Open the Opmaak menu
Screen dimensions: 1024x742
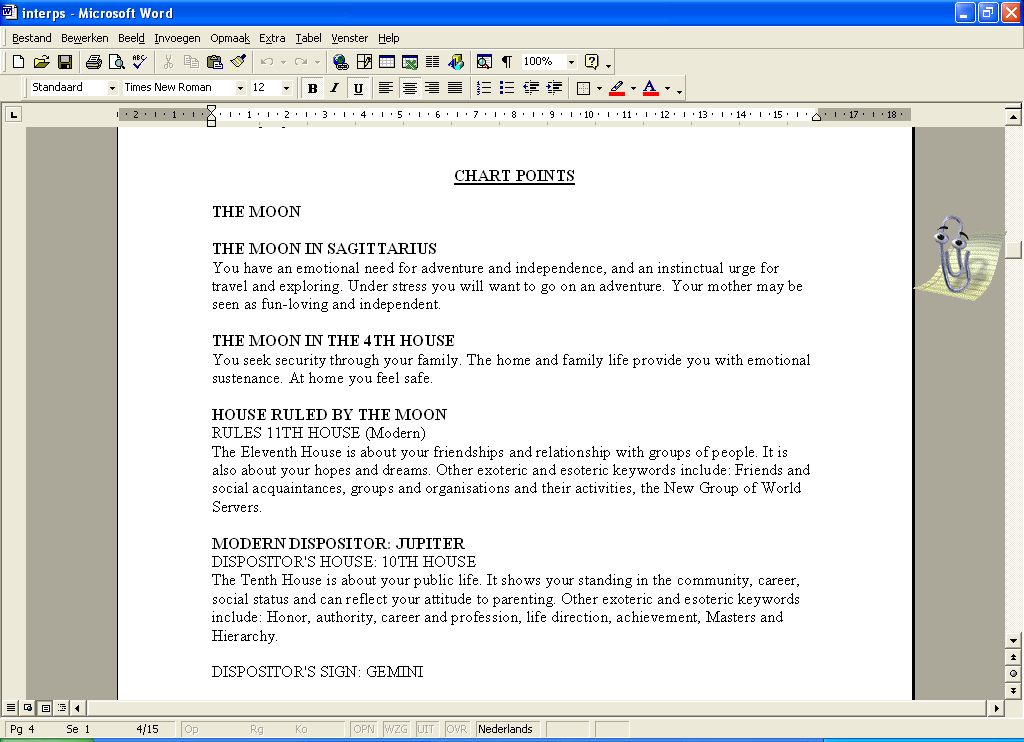[230, 38]
